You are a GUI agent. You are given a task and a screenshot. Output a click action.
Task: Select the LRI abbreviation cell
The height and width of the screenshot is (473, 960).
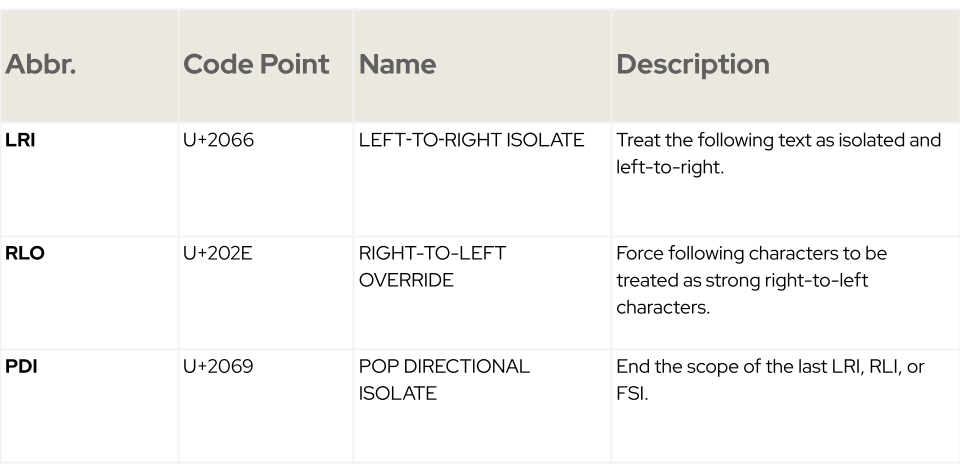(x=20, y=140)
